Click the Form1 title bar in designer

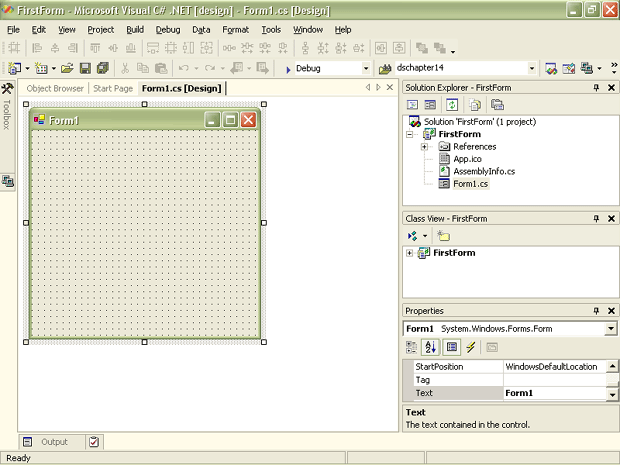point(145,120)
